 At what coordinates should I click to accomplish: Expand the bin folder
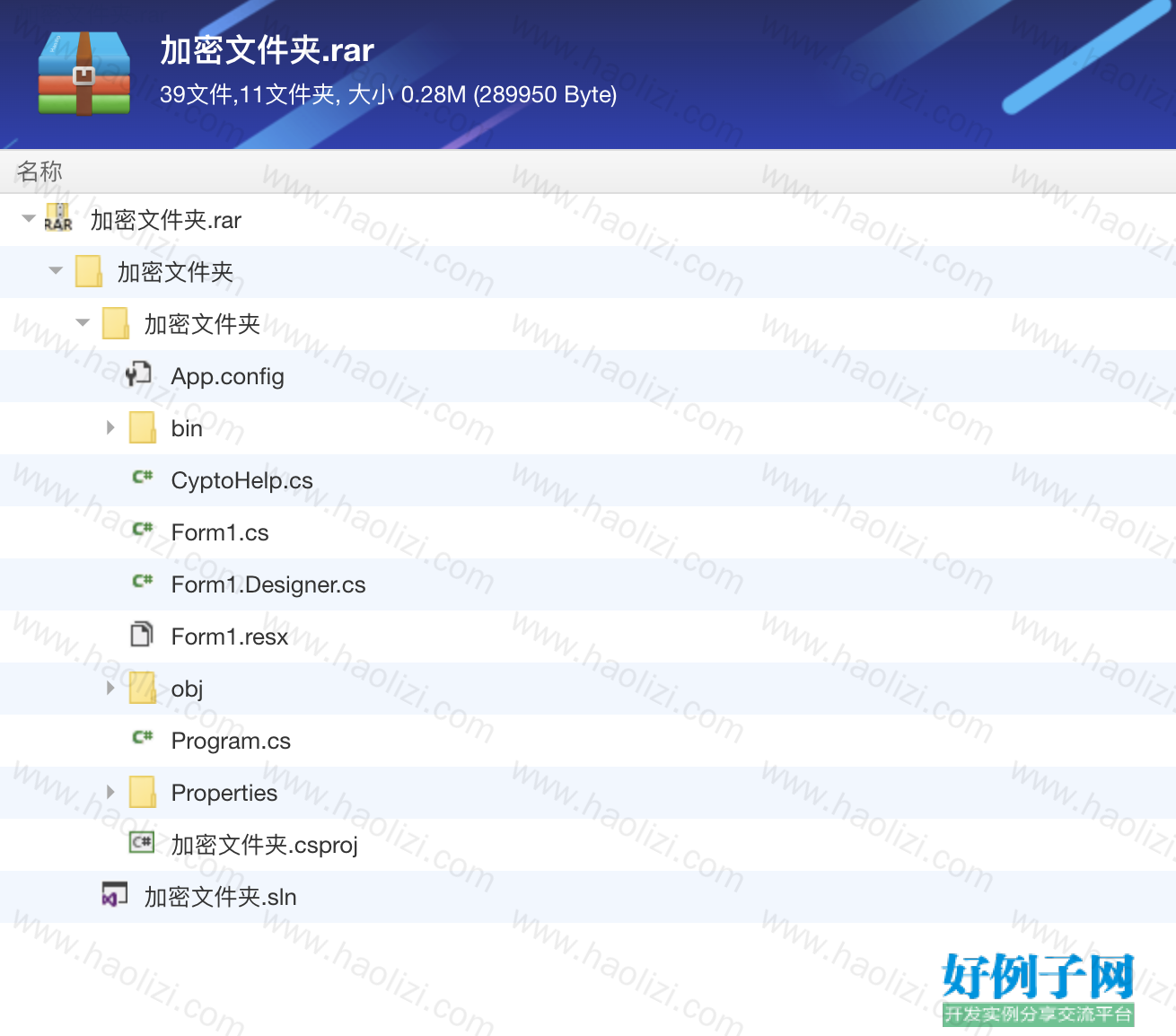pyautogui.click(x=110, y=427)
